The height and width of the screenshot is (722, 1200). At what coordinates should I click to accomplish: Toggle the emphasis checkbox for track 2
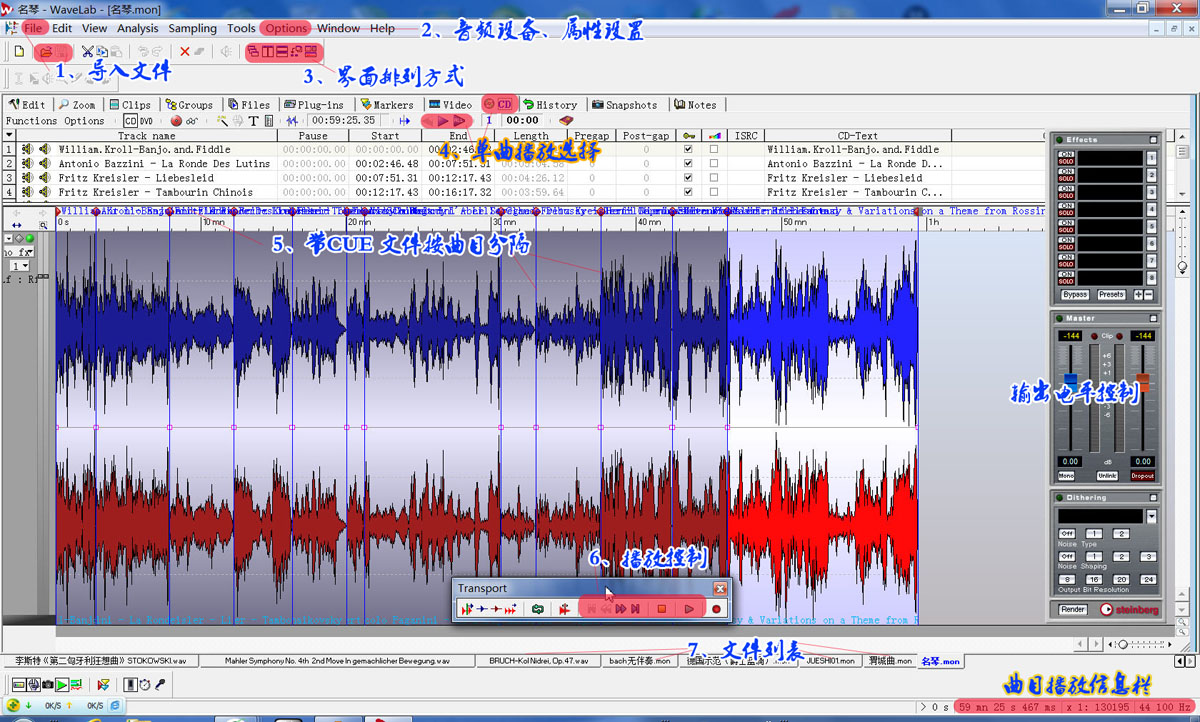[713, 163]
